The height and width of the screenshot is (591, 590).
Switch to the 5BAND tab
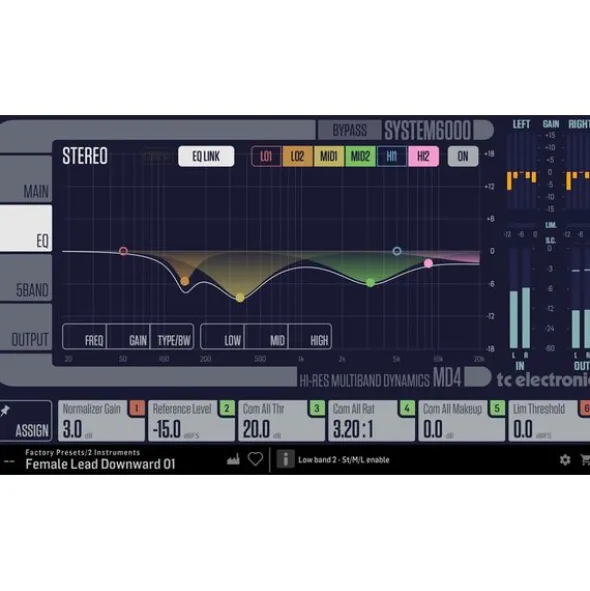tap(26, 278)
